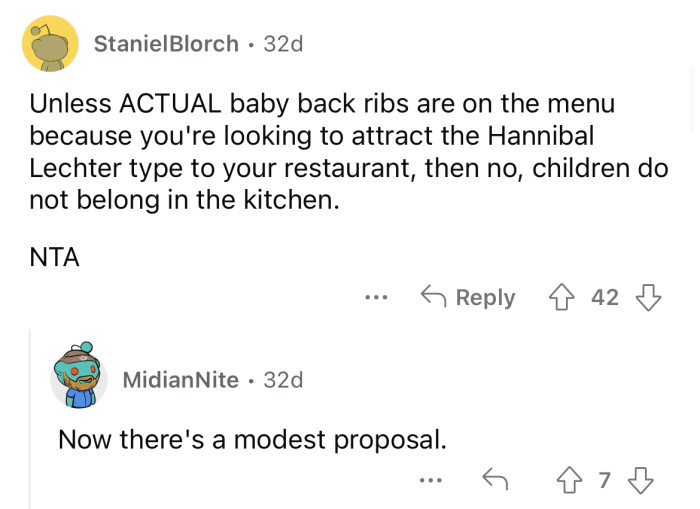
Task: Click the reply arrow on MidianNite's comment
Action: pos(493,481)
